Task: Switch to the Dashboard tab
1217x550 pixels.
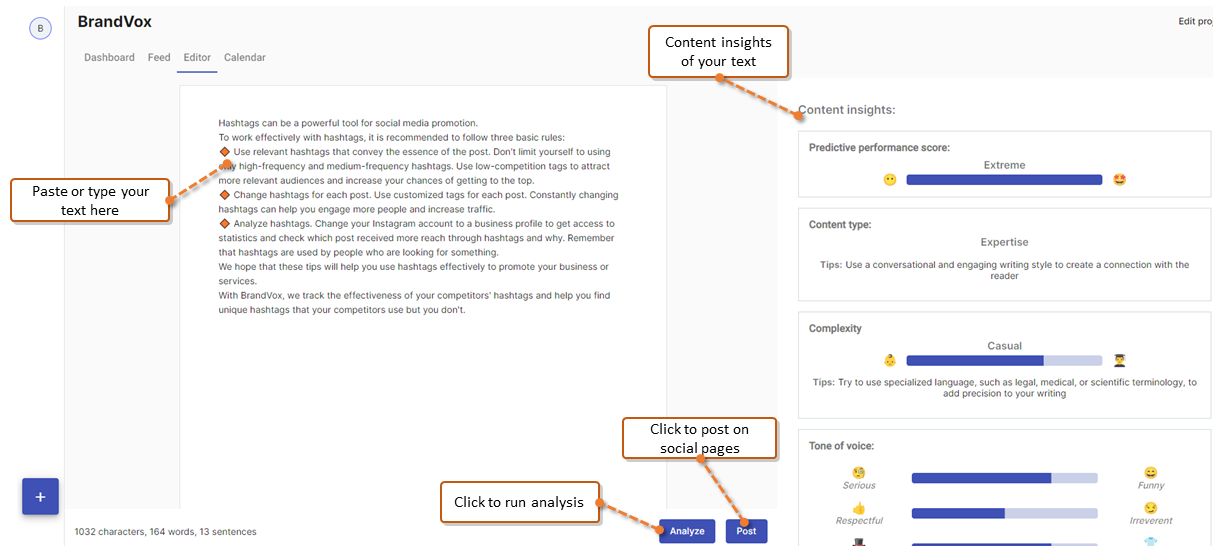Action: pyautogui.click(x=109, y=58)
